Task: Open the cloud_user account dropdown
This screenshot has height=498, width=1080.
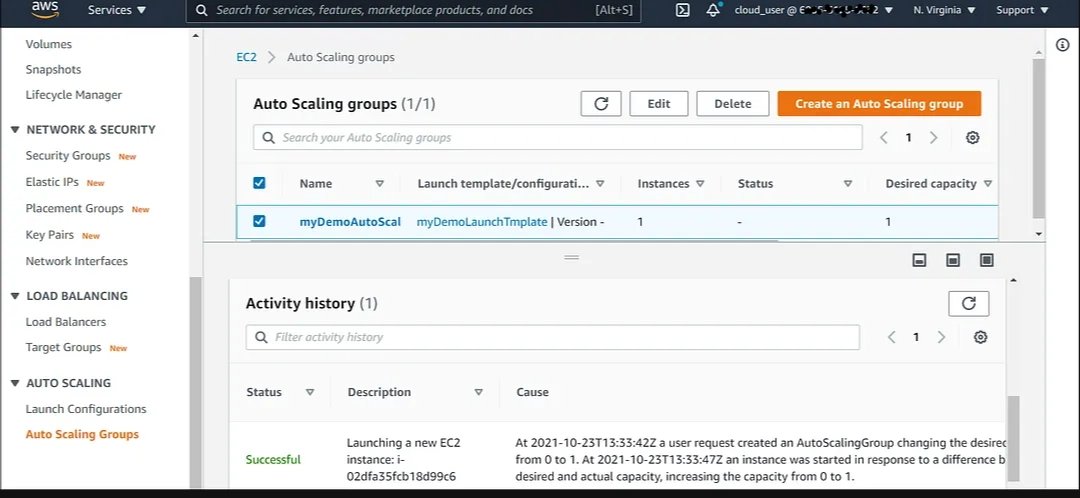Action: coord(813,10)
